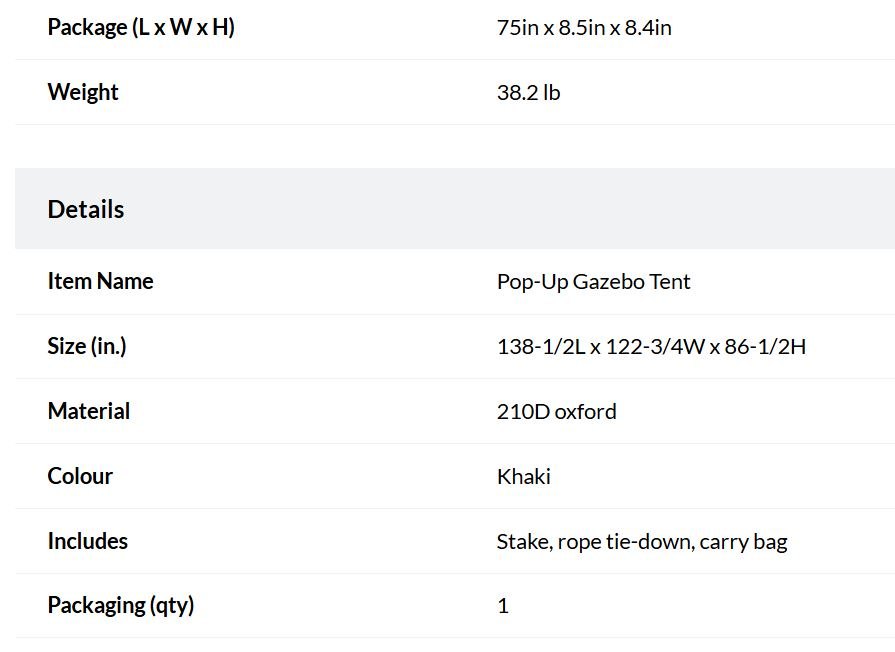Select the 38.2 lb weight value

pos(529,92)
